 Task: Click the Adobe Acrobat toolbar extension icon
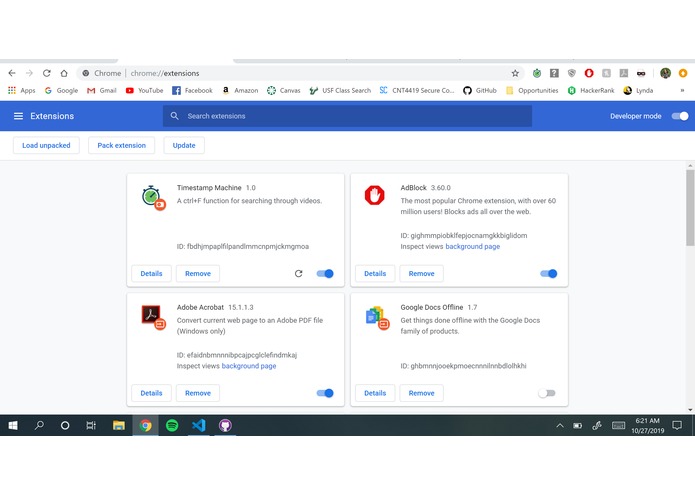click(624, 73)
